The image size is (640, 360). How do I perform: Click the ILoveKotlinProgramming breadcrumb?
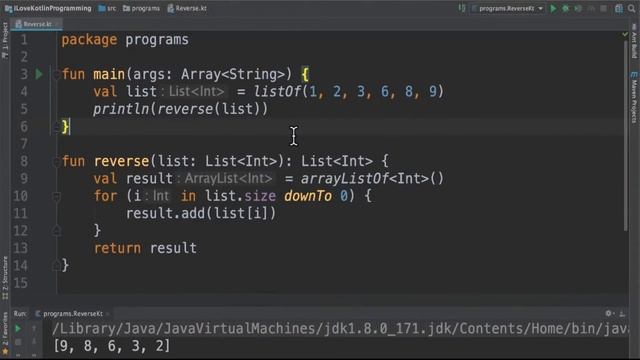coord(48,8)
